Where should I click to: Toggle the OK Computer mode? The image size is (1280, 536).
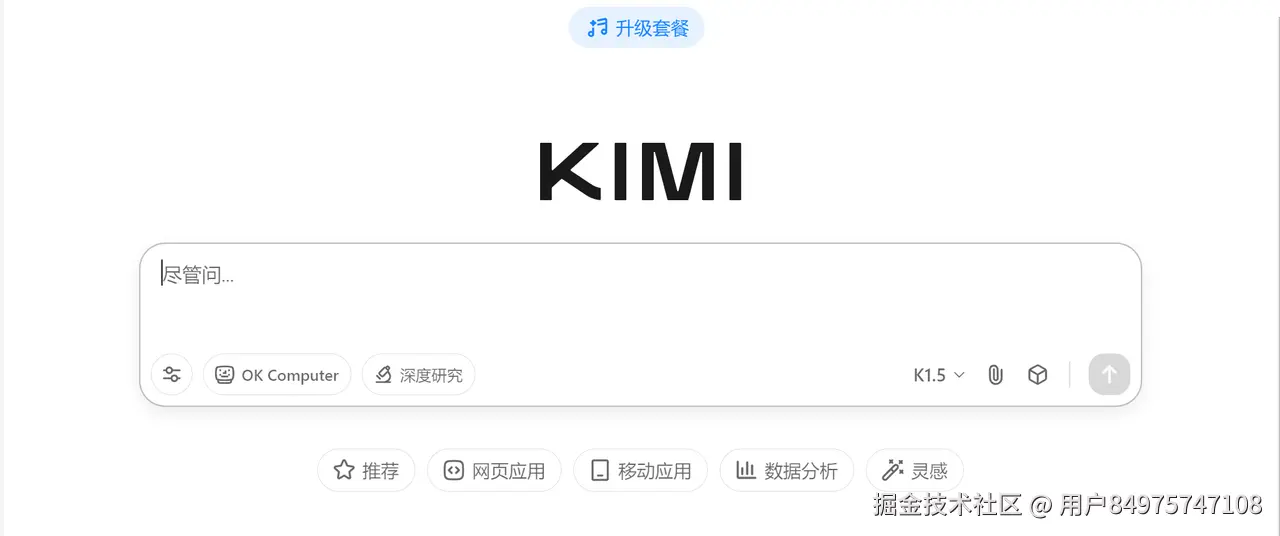click(277, 375)
